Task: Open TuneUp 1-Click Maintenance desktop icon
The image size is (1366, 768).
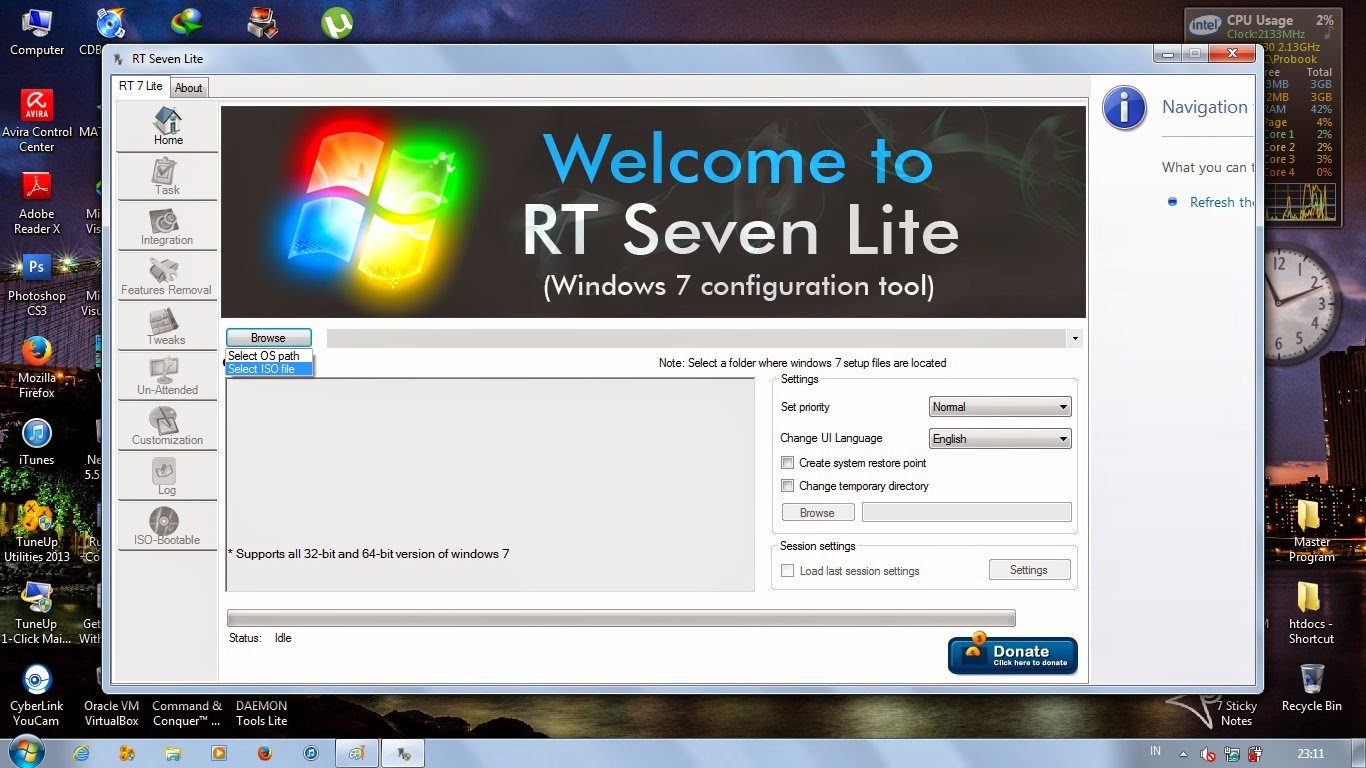Action: pos(37,613)
